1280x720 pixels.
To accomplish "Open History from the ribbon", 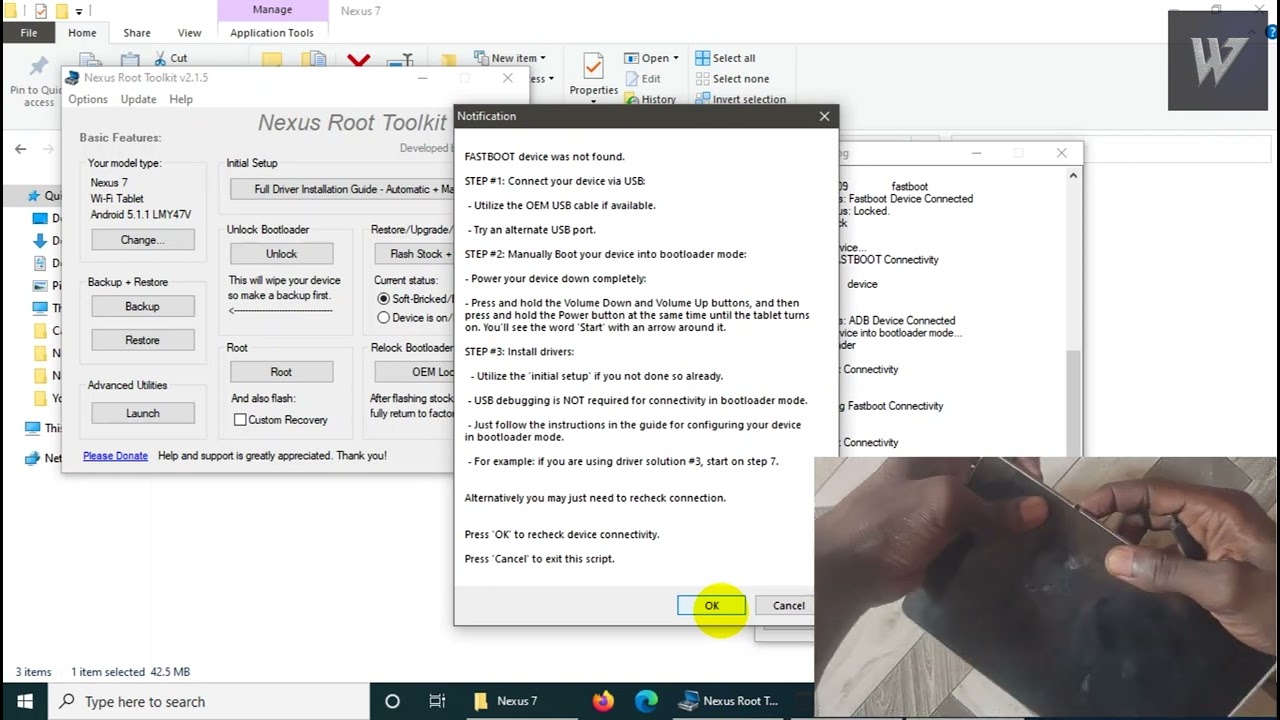I will point(650,99).
